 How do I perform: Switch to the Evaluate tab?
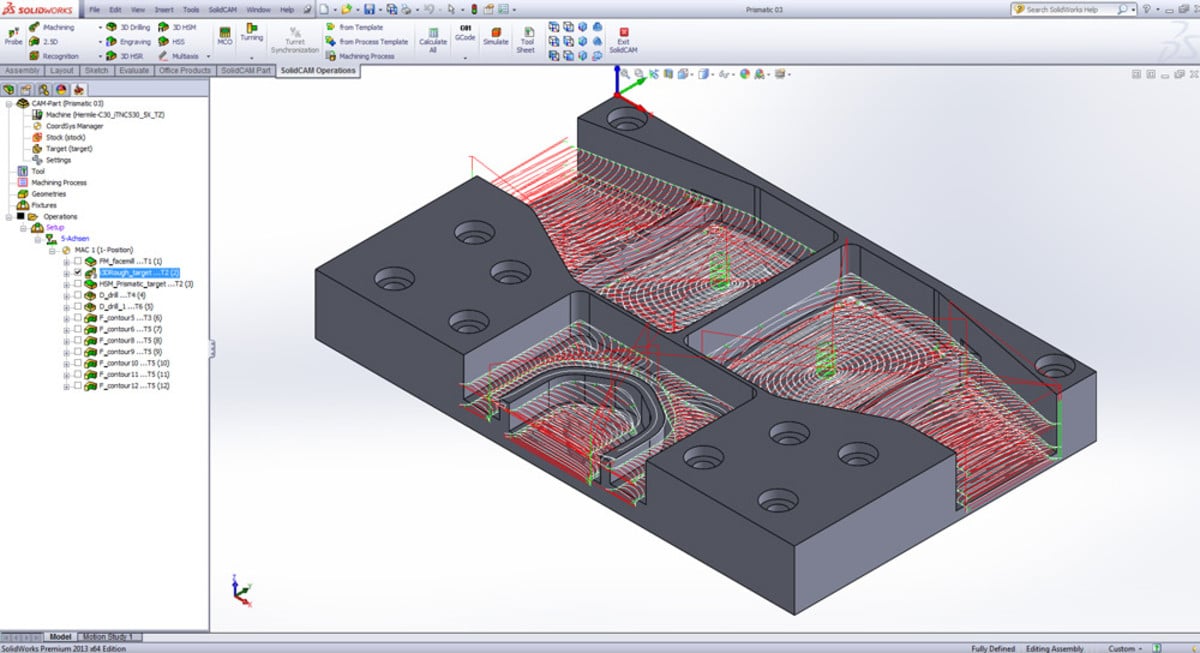(x=133, y=71)
